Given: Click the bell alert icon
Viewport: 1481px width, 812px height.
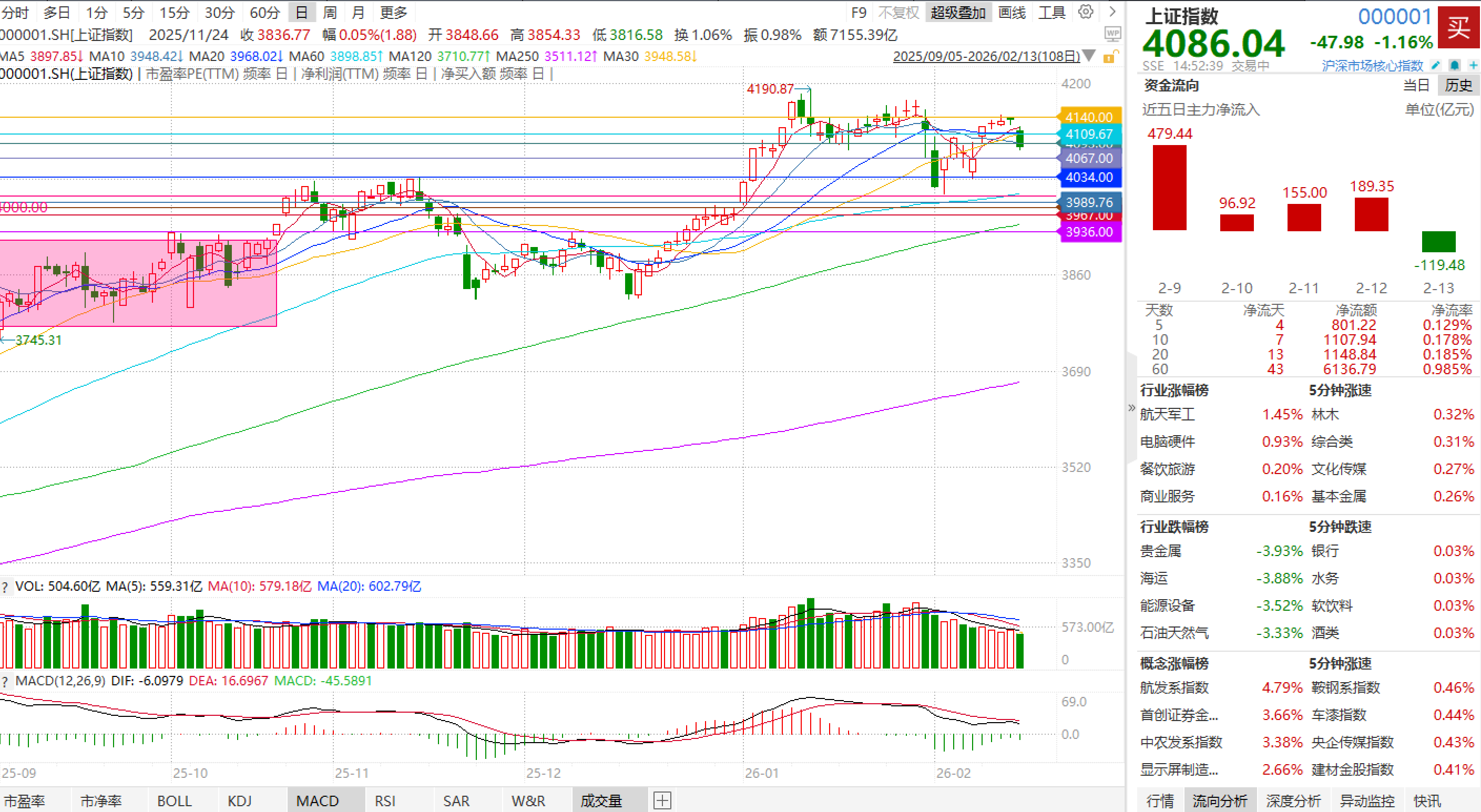Looking at the screenshot, I should point(1455,66).
